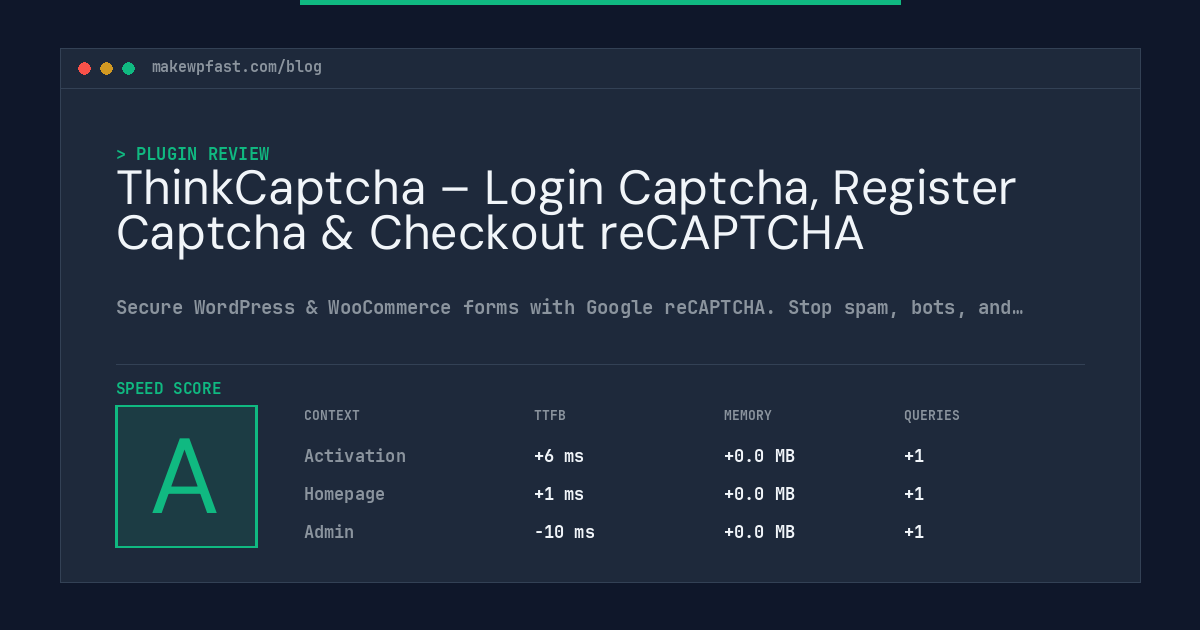Click the SPEED SCORE label

pos(169,388)
